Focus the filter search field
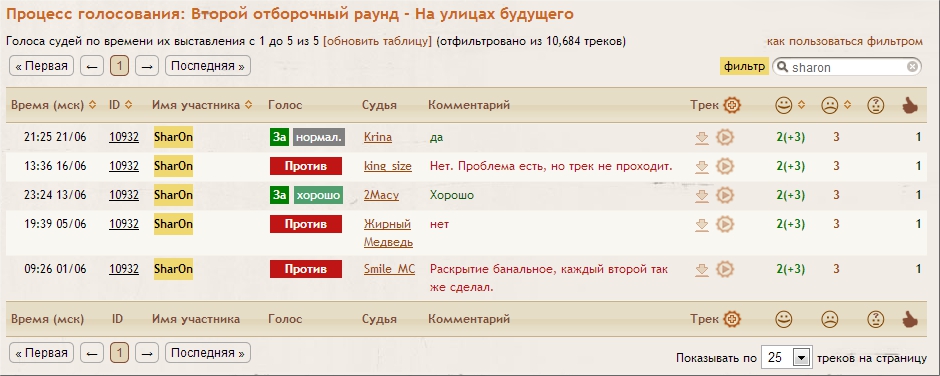Screen dimensions: 940x376 click(x=846, y=67)
